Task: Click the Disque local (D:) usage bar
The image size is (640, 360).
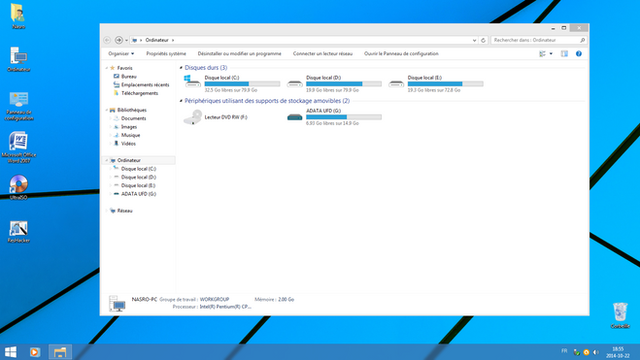Action: [344, 84]
